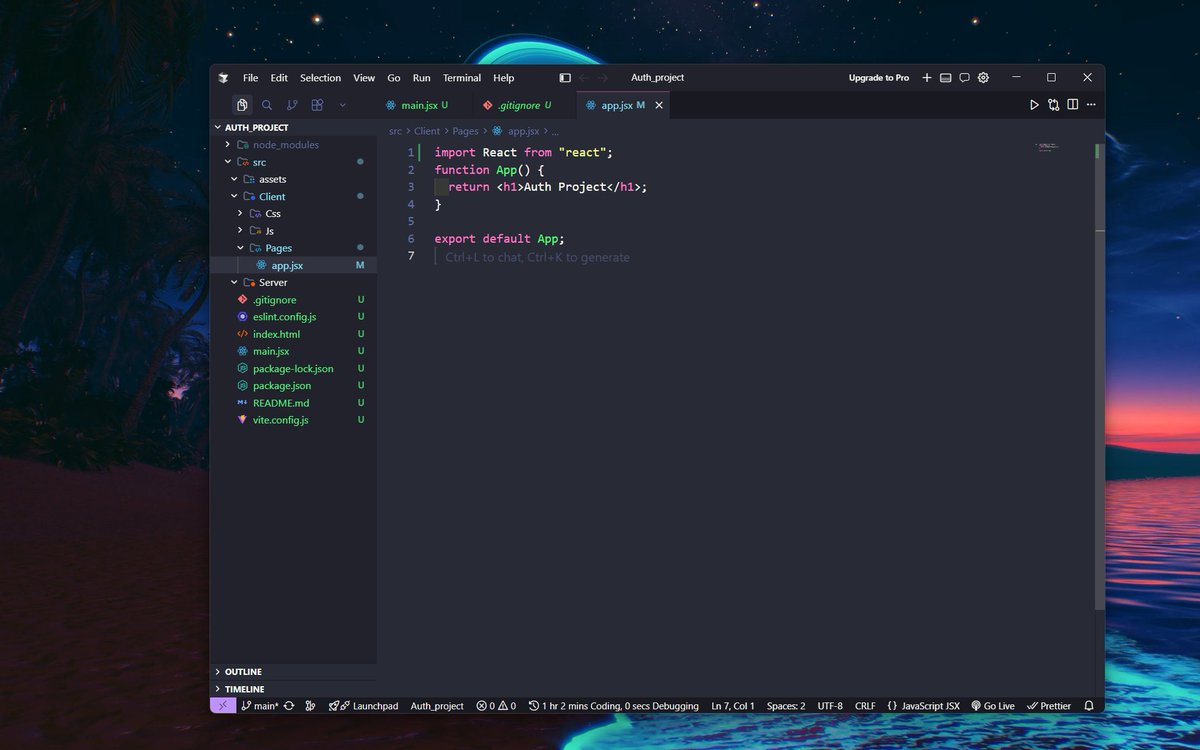Open .gitignore from the file tree
The image size is (1200, 750).
(293, 300)
